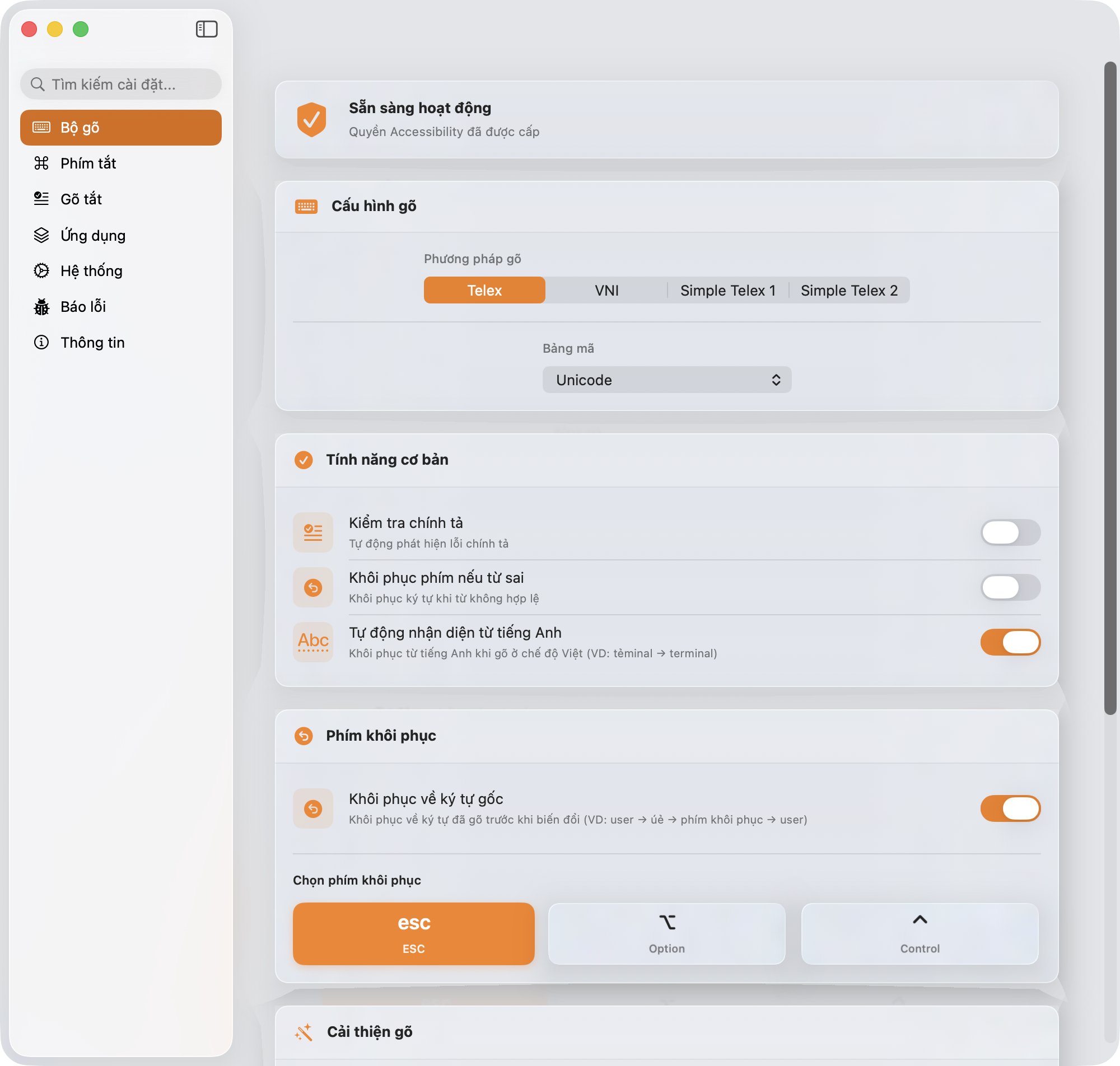Select the Telex typing method
The width and height of the screenshot is (1120, 1066).
tap(484, 291)
